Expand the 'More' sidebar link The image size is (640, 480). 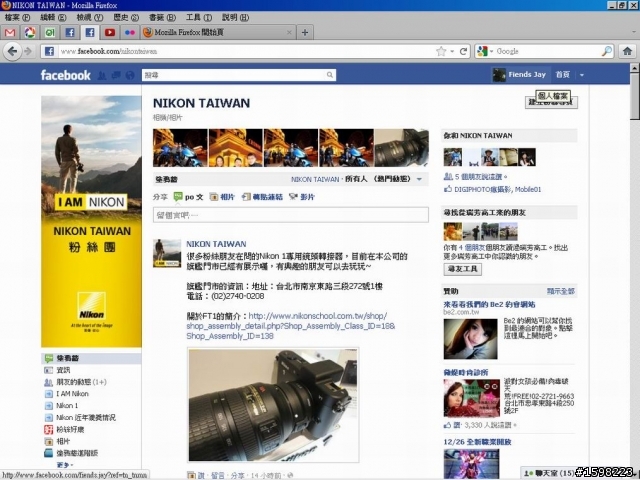65,465
